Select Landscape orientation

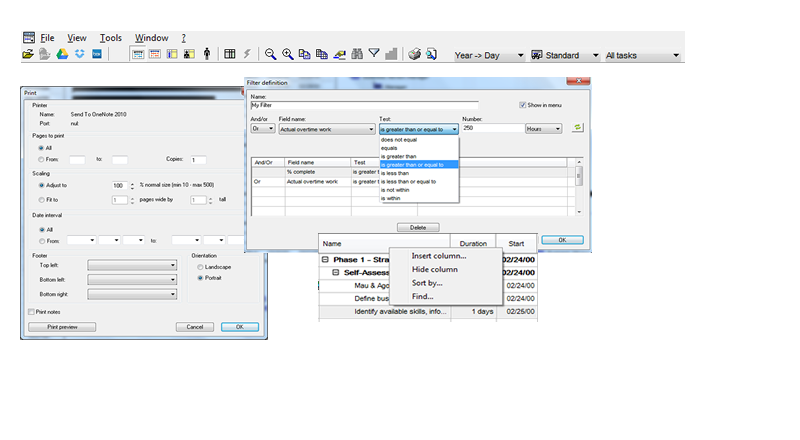(x=200, y=267)
